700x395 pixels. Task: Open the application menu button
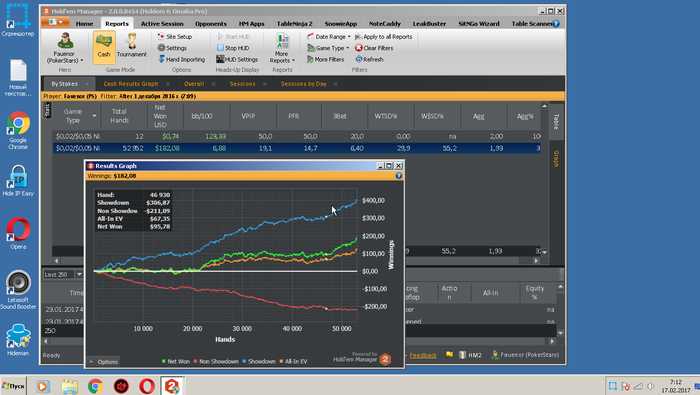click(55, 22)
